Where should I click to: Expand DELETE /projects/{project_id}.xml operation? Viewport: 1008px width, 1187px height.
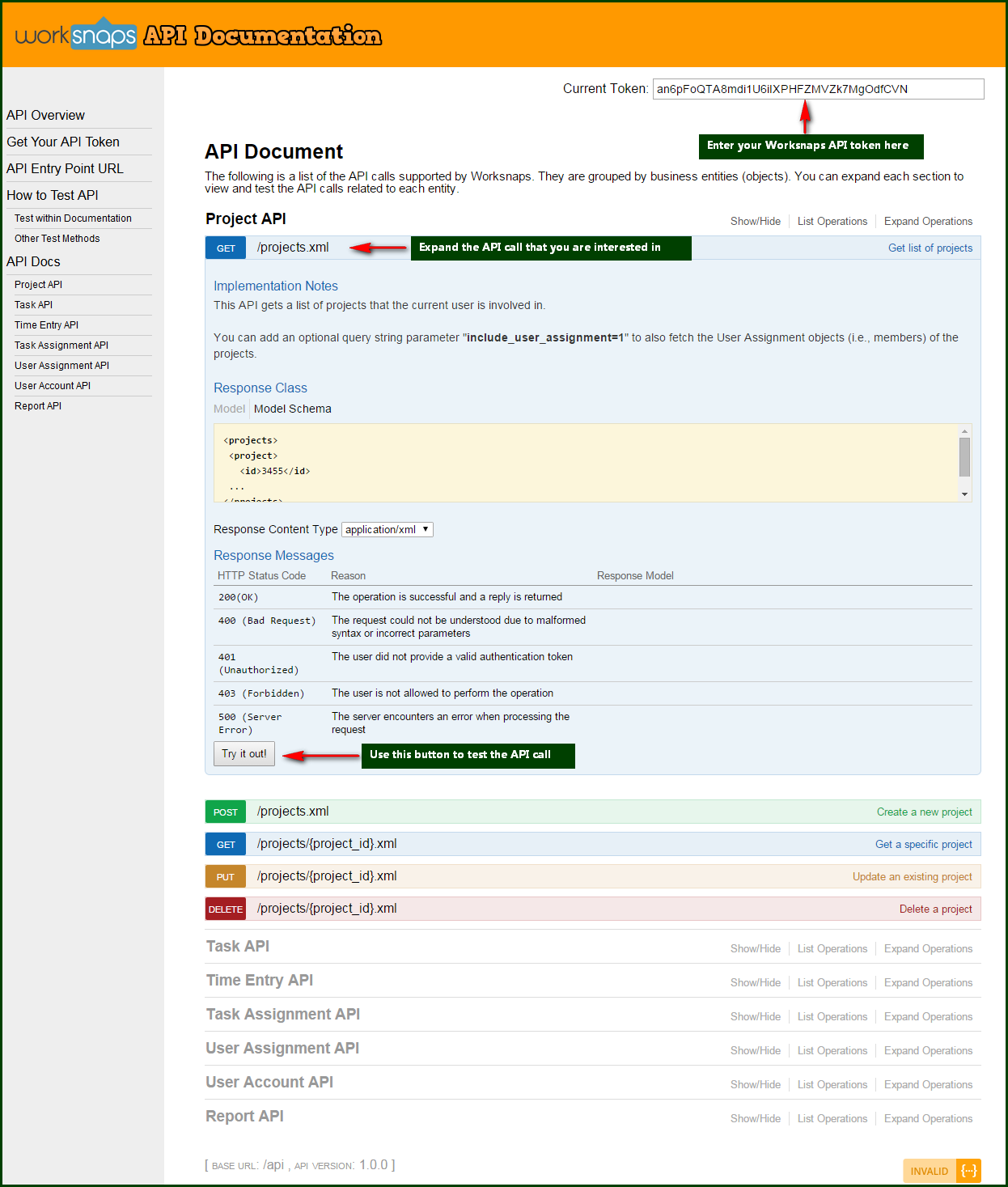327,909
